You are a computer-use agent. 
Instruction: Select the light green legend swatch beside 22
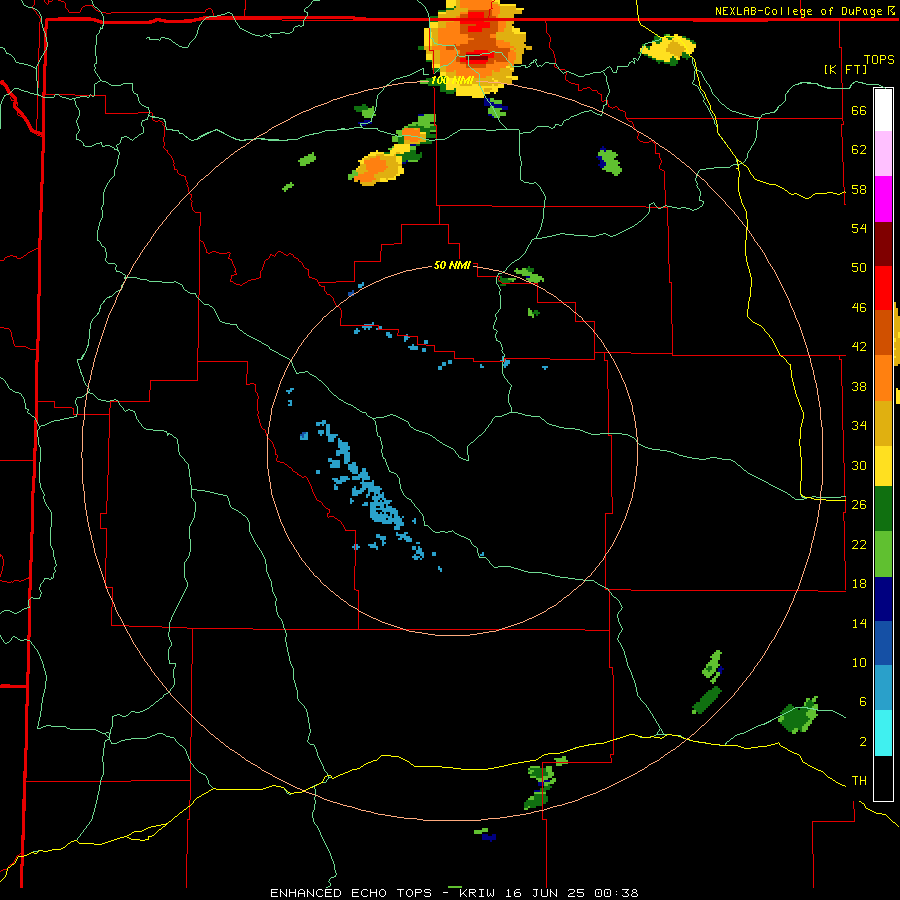[883, 554]
